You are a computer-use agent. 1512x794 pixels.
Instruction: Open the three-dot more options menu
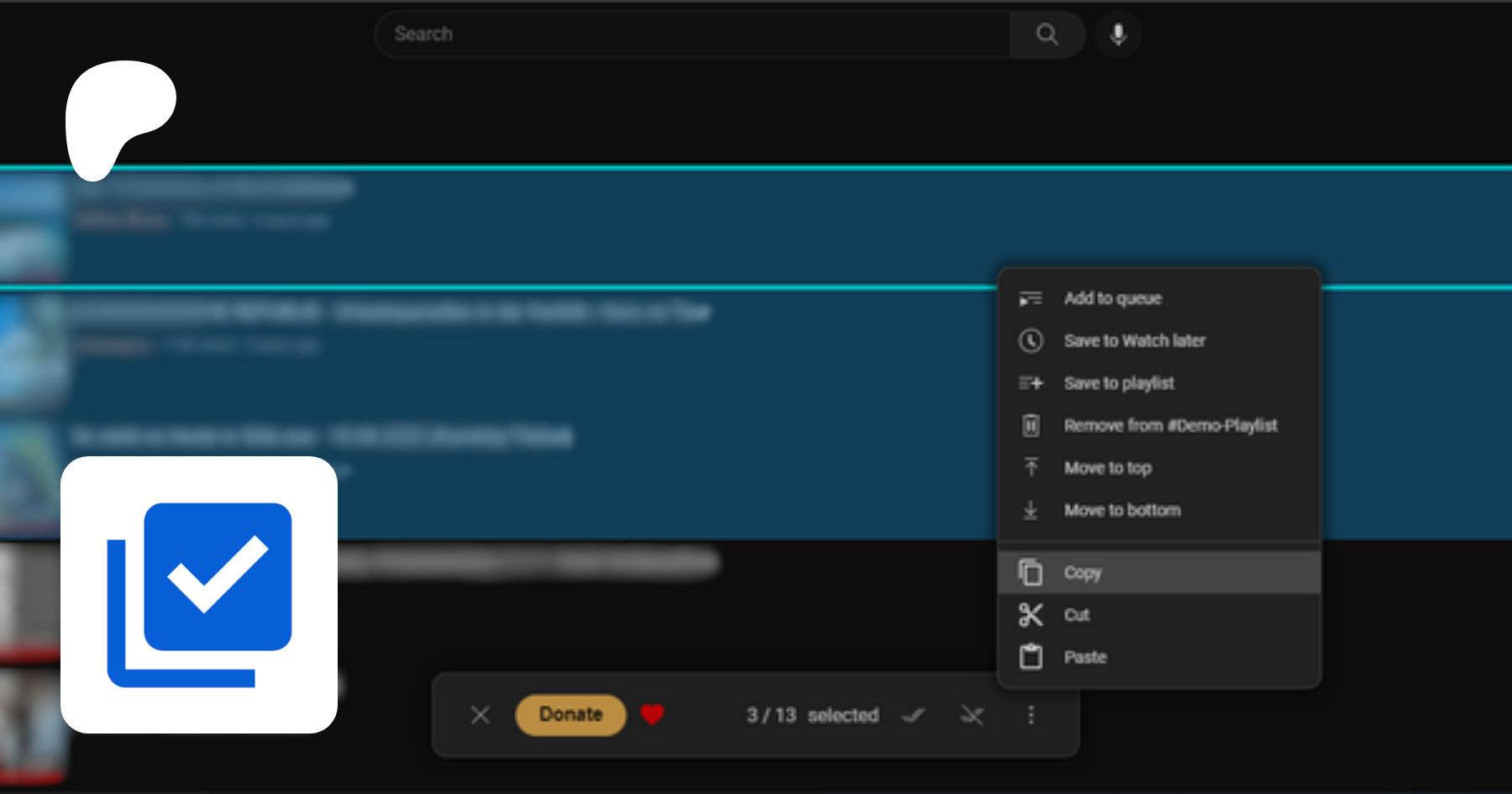pos(1031,715)
